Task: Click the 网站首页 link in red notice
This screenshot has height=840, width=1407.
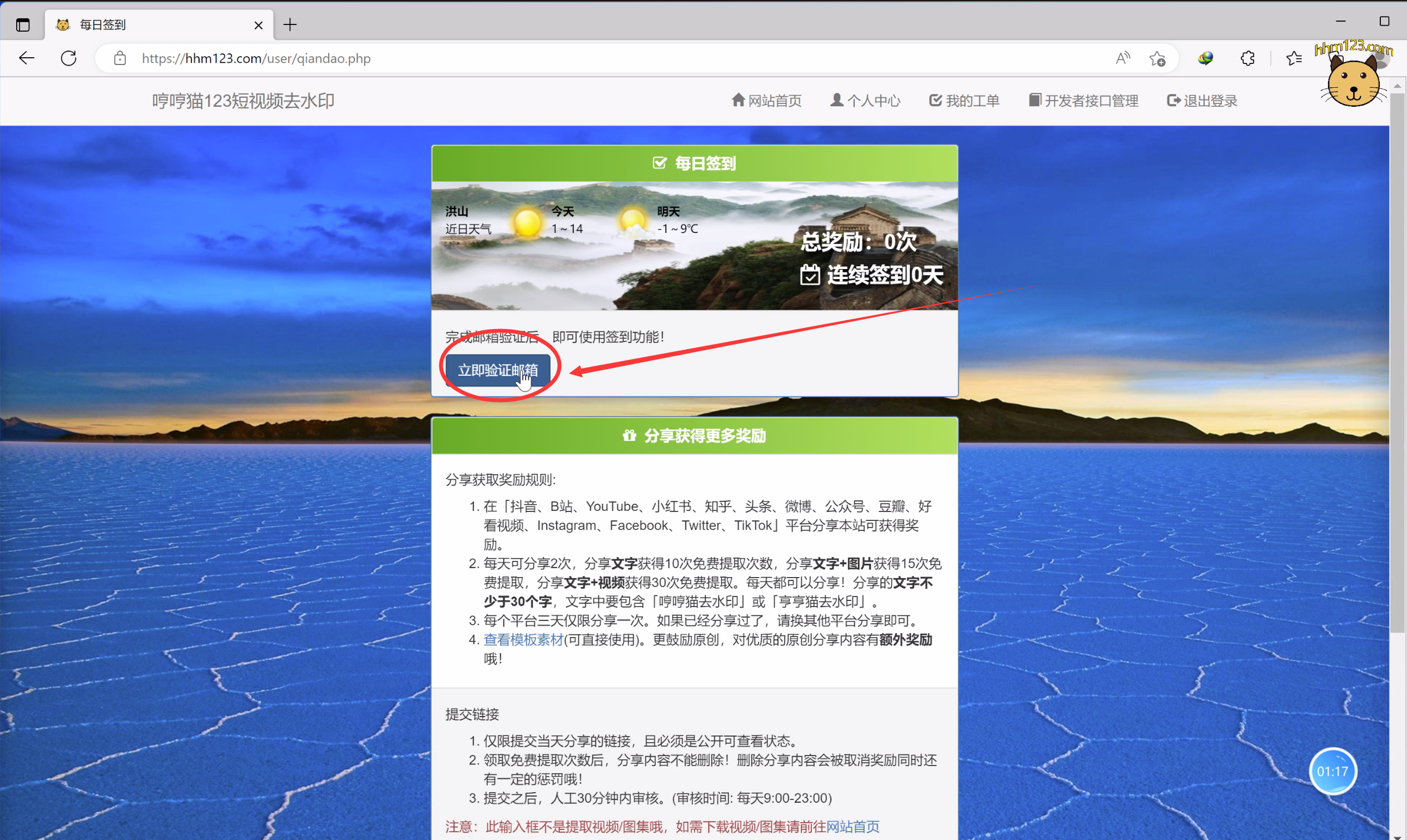Action: (853, 827)
